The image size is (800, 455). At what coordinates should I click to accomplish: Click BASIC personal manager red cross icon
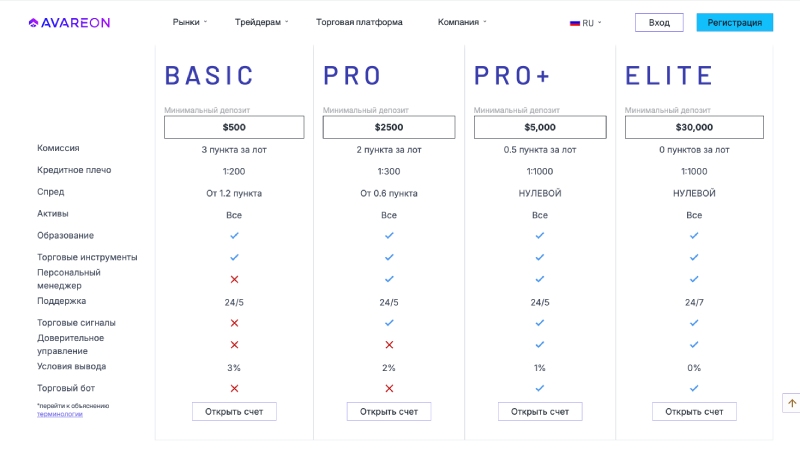pyautogui.click(x=234, y=279)
